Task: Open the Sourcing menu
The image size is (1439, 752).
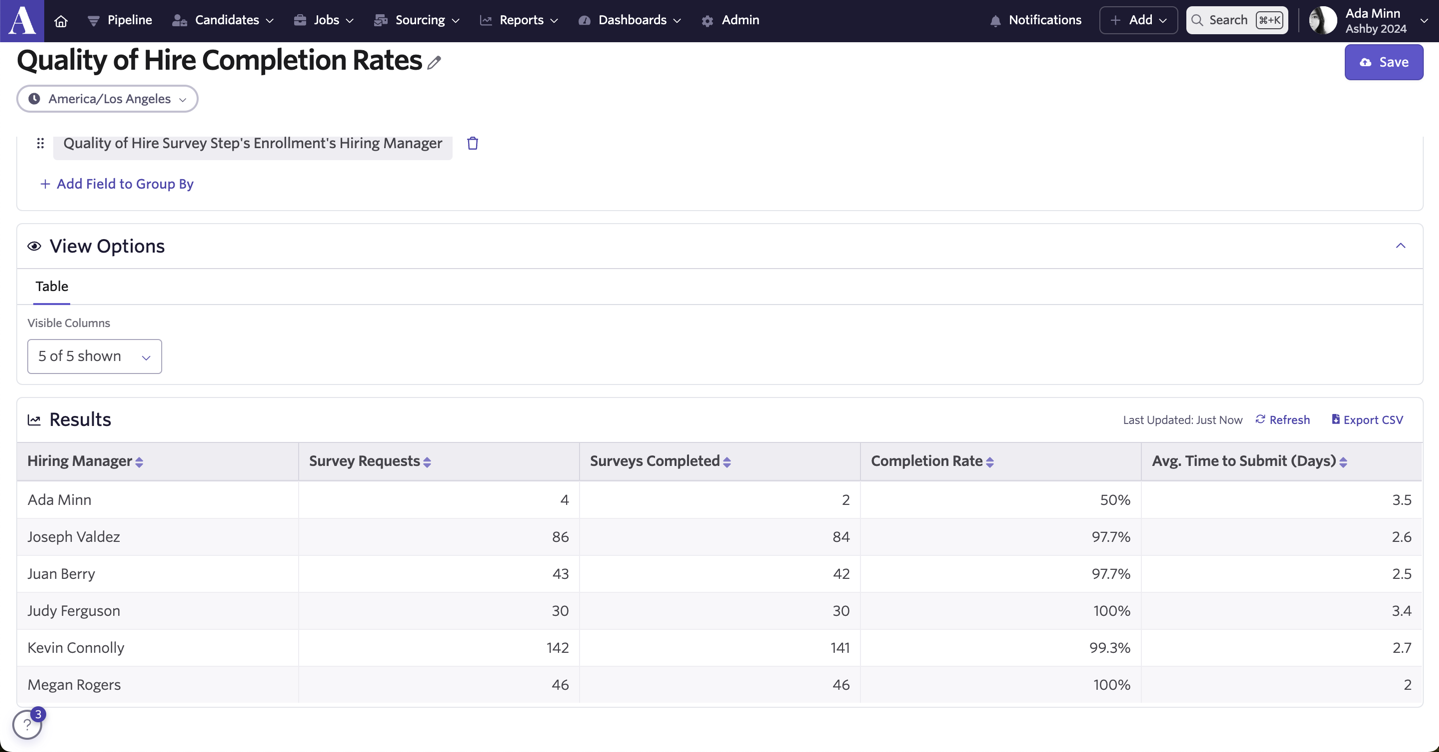Action: pos(417,20)
